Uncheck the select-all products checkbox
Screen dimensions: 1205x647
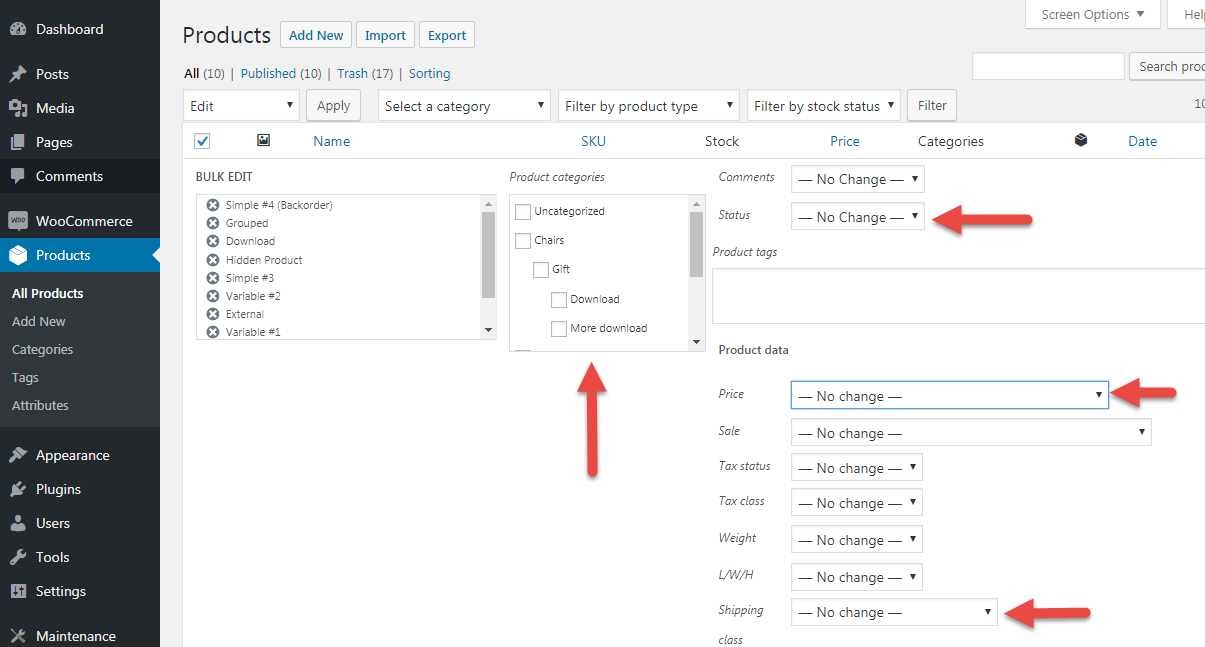pyautogui.click(x=201, y=141)
